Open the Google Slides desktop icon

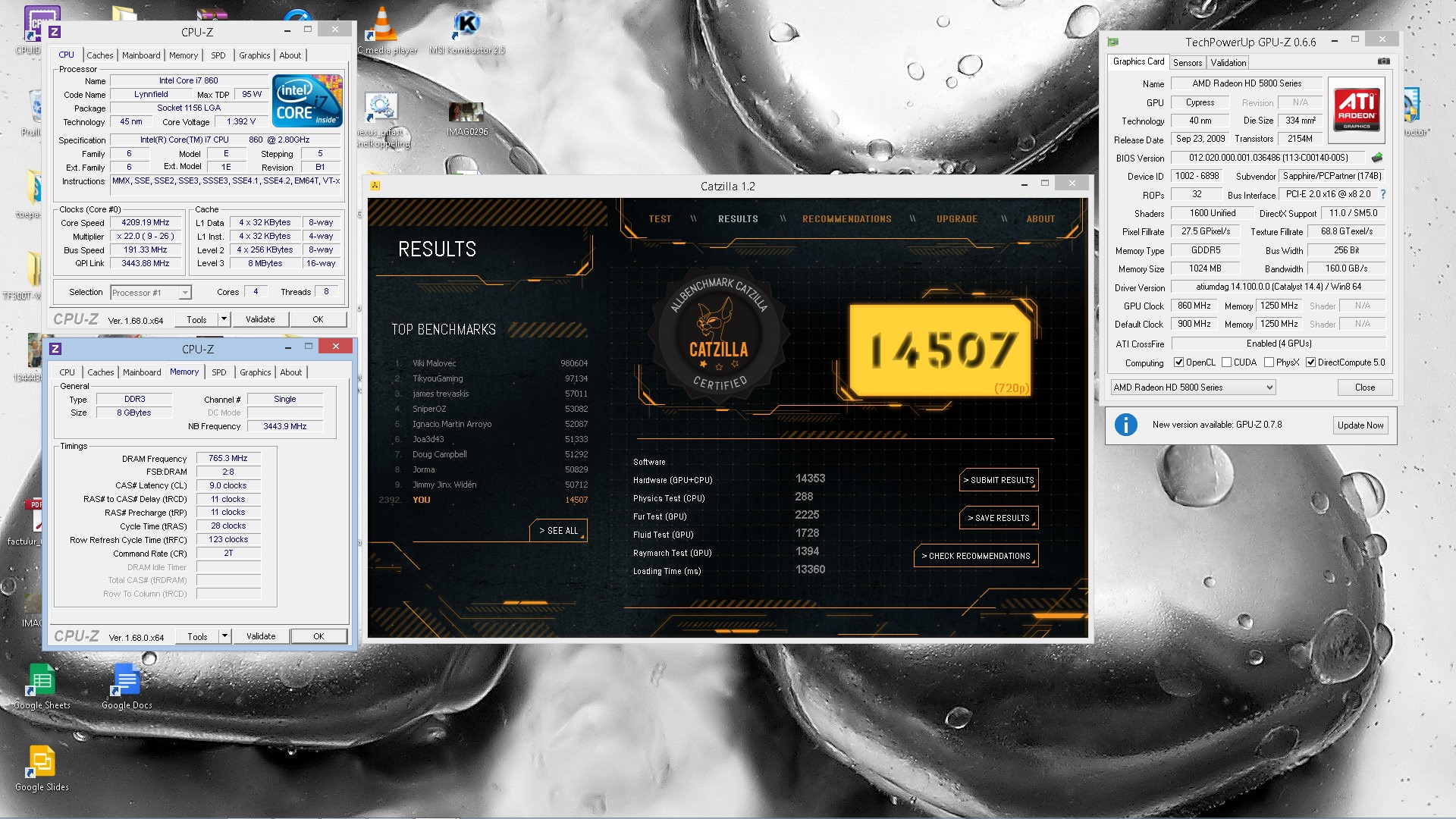coord(42,768)
